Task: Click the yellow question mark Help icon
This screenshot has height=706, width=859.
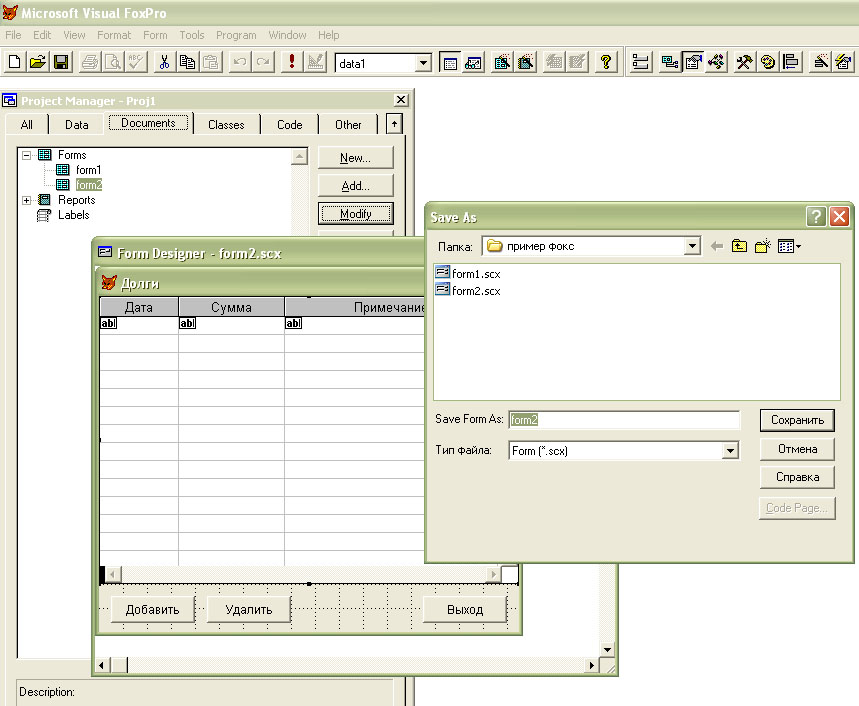Action: [605, 62]
